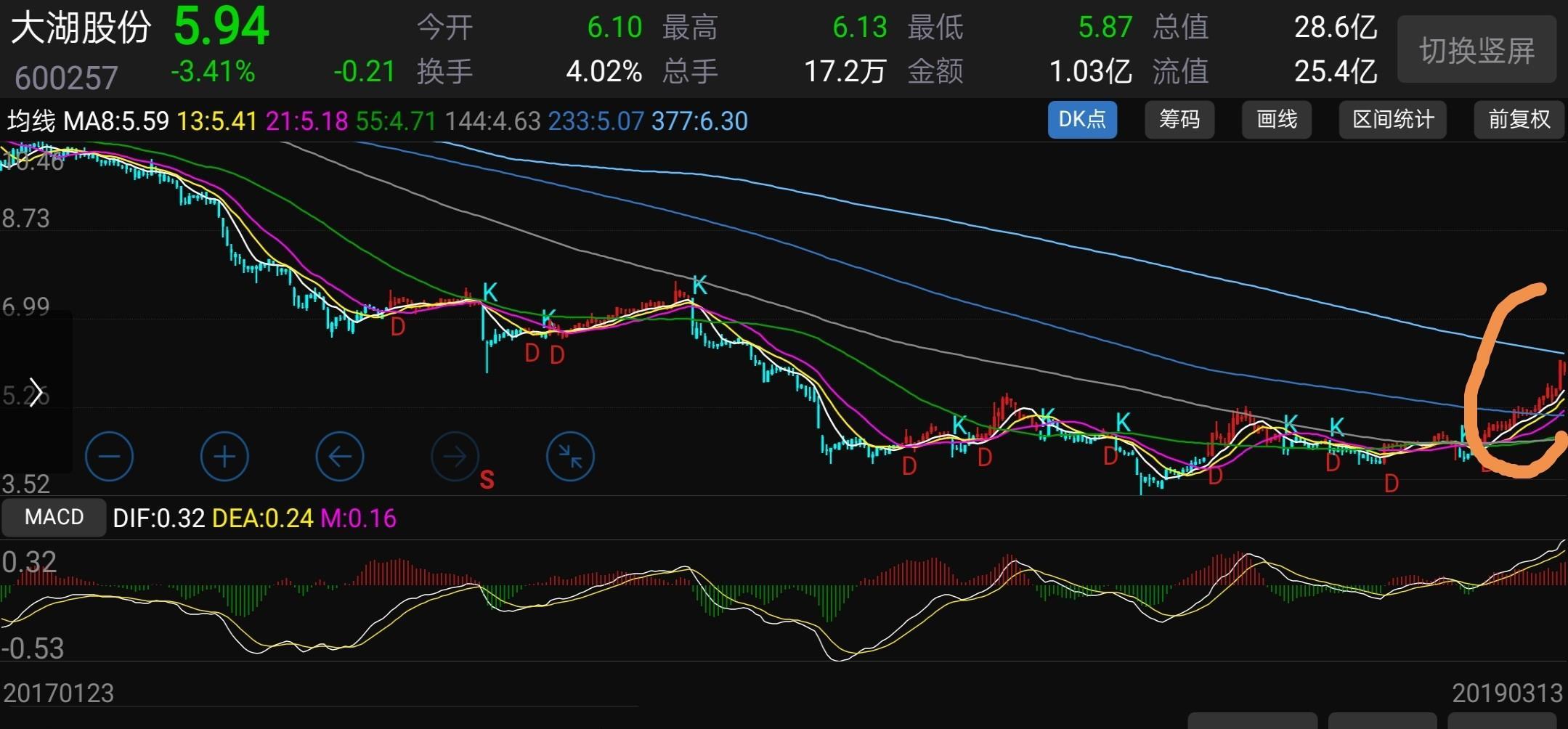Screen dimensions: 1568x729
Task: Select the stock code 600257
Action: click(x=66, y=78)
